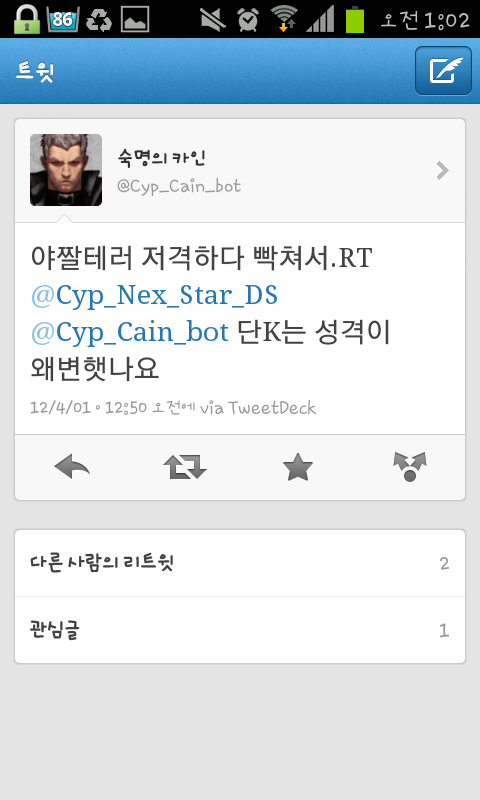Open the 관심글 list row
This screenshot has height=800, width=480.
coord(240,630)
